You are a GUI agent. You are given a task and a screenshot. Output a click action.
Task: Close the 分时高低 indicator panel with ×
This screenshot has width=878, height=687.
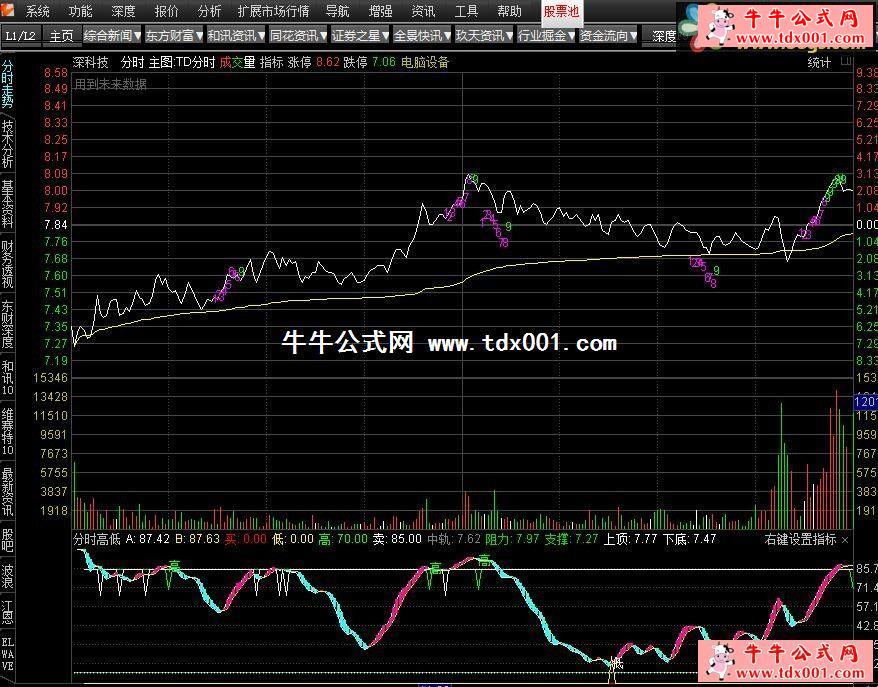tap(845, 540)
